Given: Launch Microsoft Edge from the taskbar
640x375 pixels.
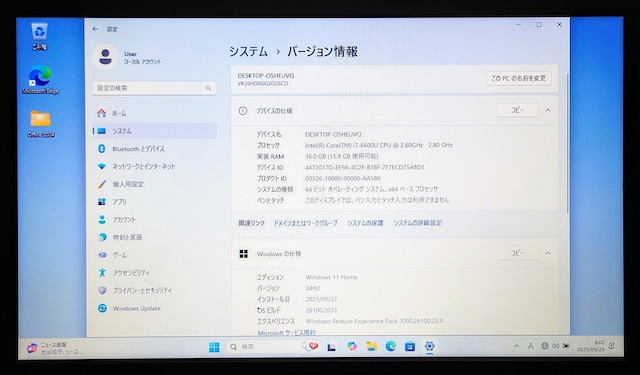Looking at the screenshot, I should (391, 346).
